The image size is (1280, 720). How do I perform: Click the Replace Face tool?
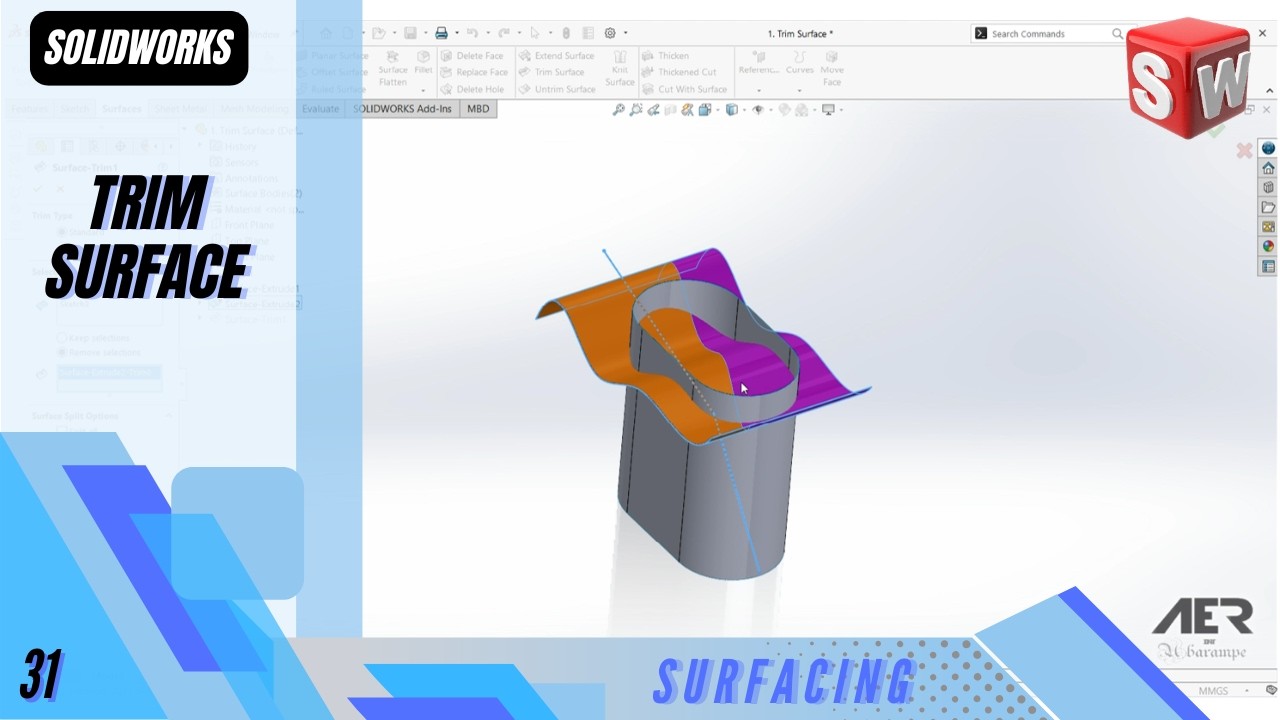(x=474, y=72)
